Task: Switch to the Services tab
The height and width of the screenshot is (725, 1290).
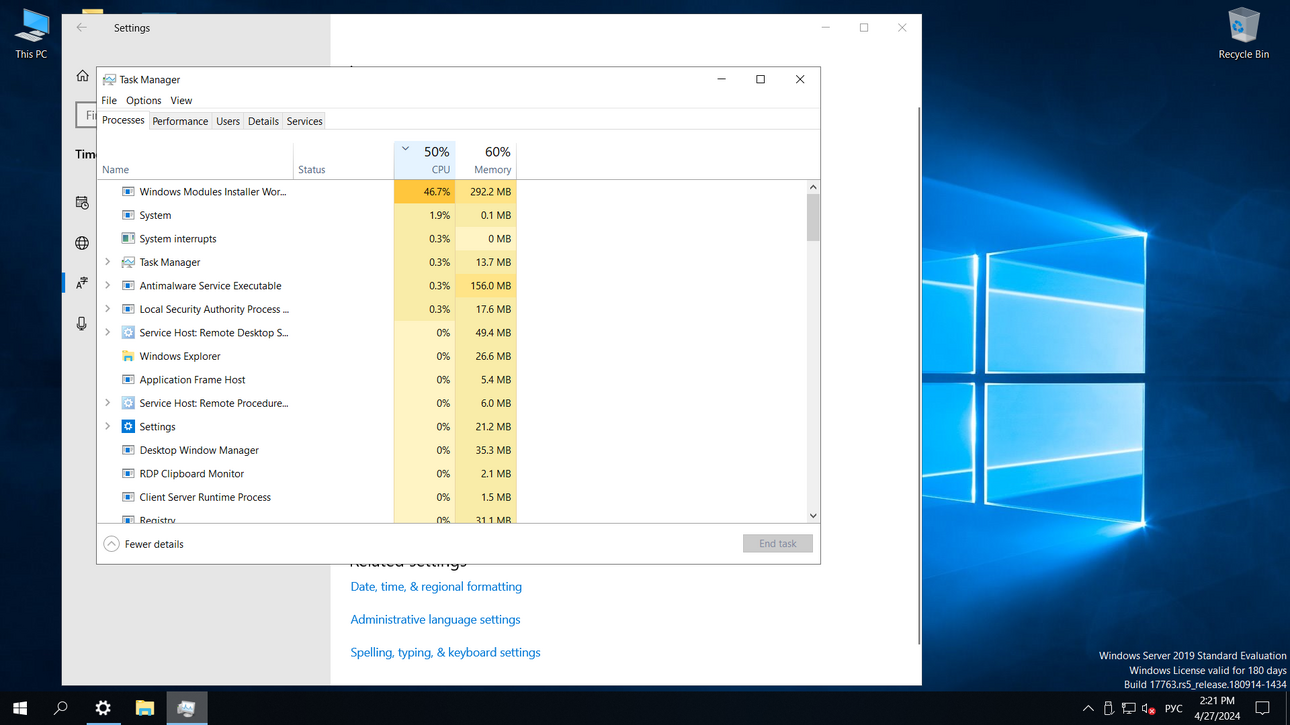Action: [304, 121]
